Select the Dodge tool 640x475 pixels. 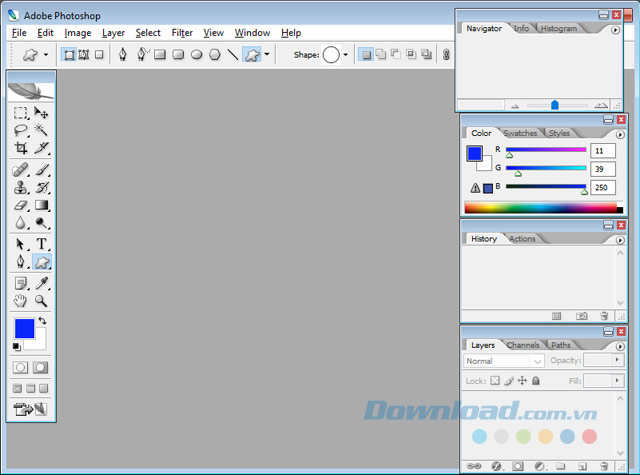pos(41,223)
